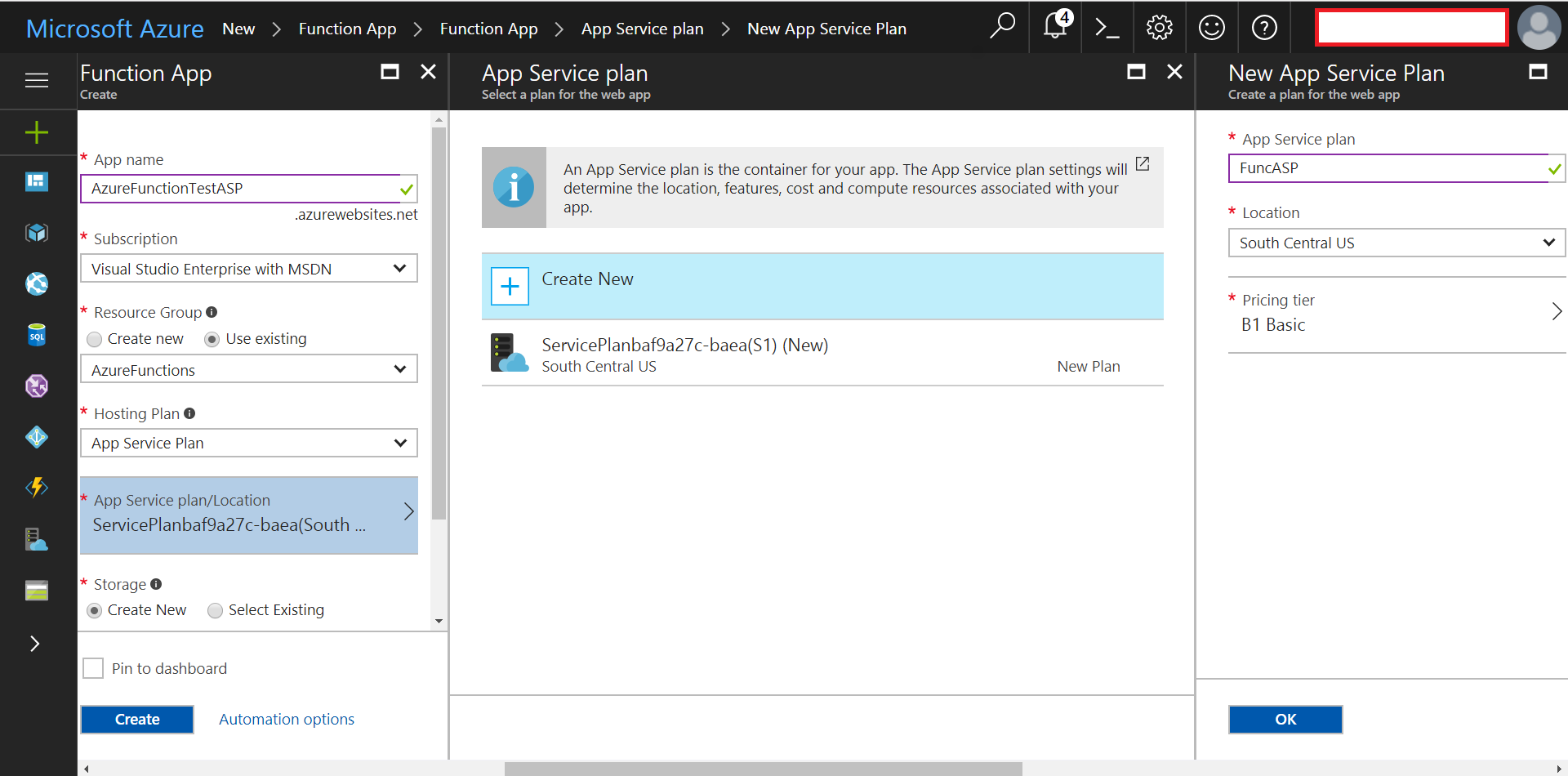This screenshot has width=1568, height=776.
Task: Open the help question mark icon
Action: 1264,28
